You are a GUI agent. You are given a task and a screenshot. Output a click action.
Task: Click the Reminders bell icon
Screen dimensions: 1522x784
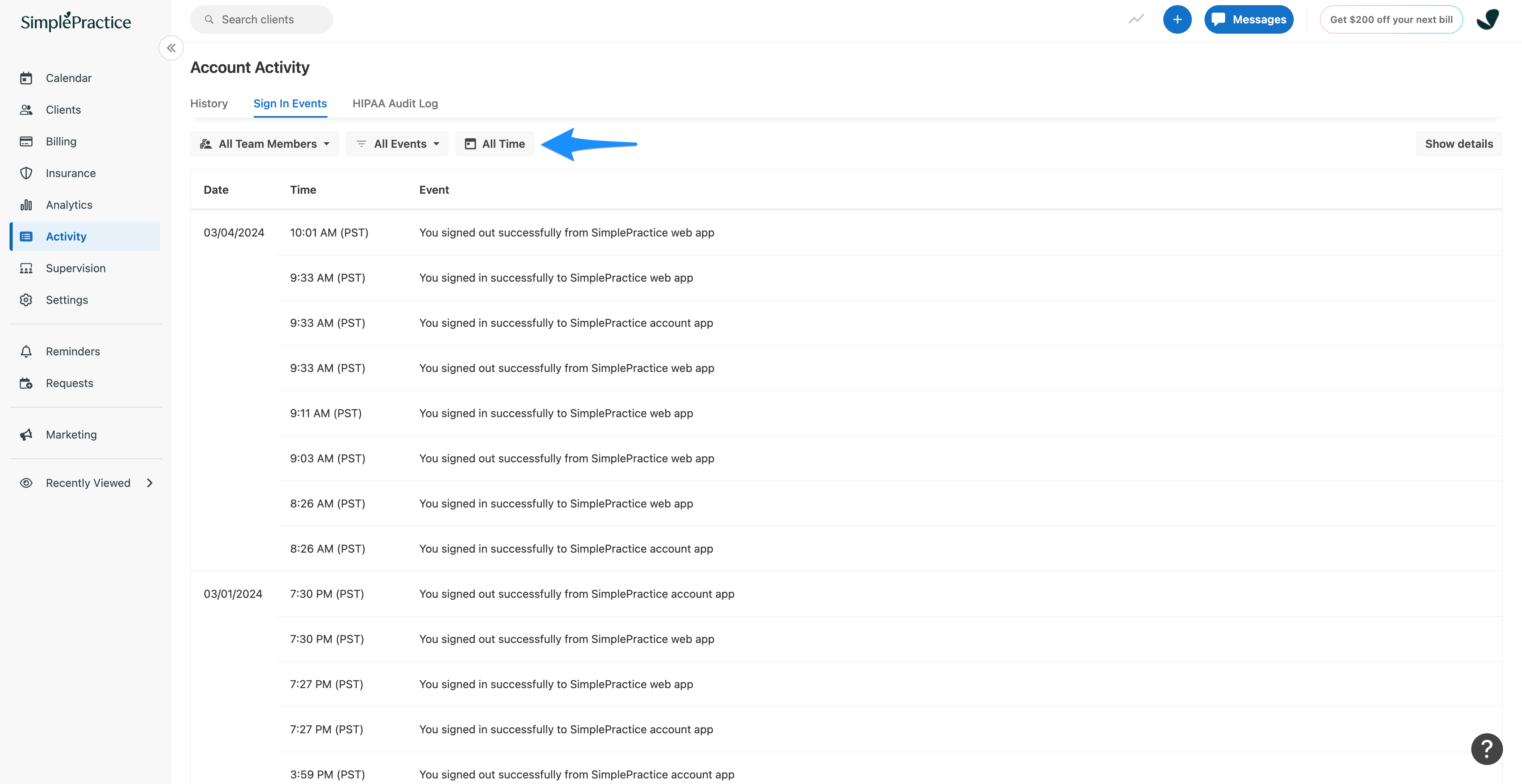(x=26, y=351)
